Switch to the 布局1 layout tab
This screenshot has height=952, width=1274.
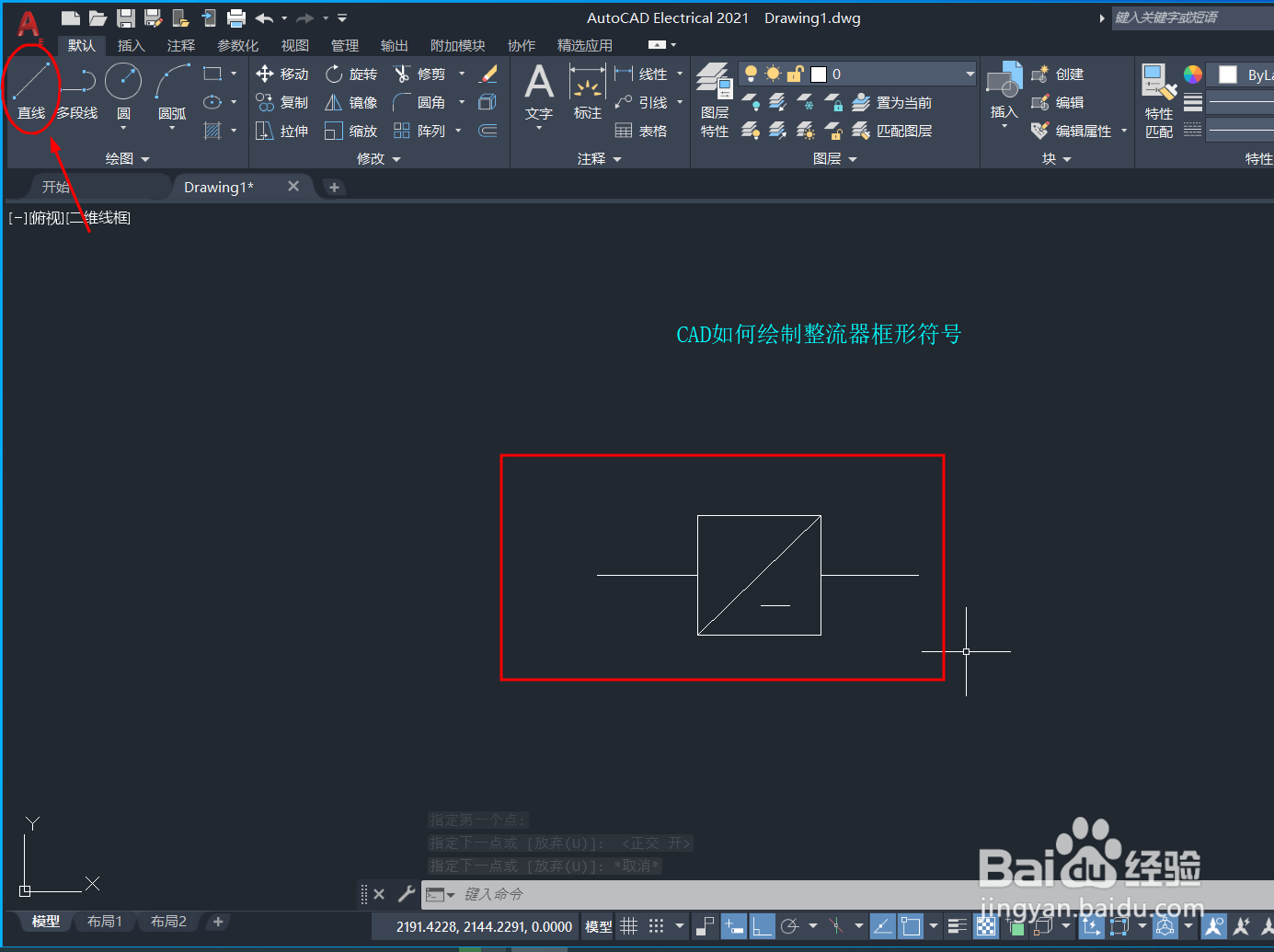click(105, 921)
